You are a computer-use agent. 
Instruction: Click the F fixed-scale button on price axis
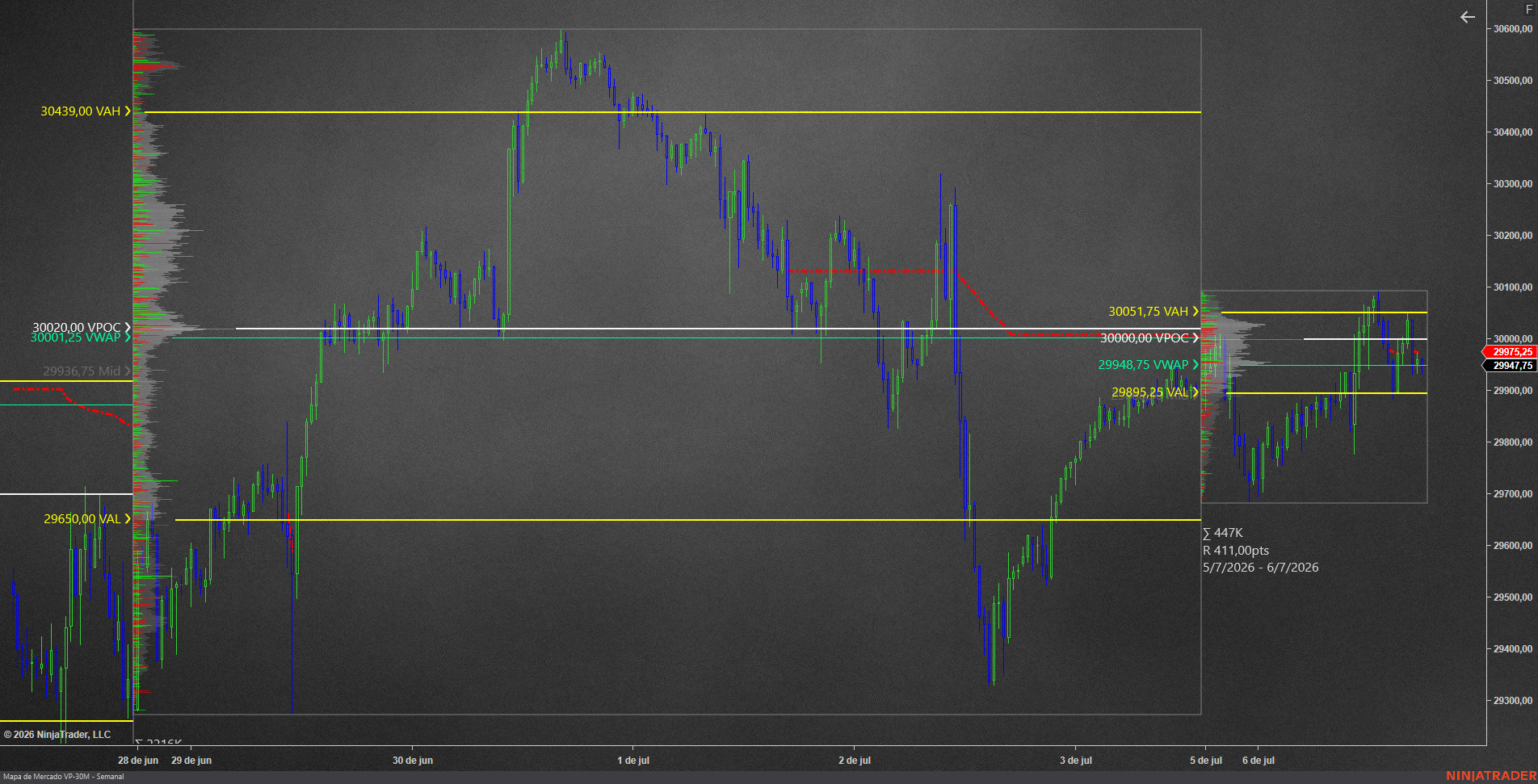point(1528,10)
